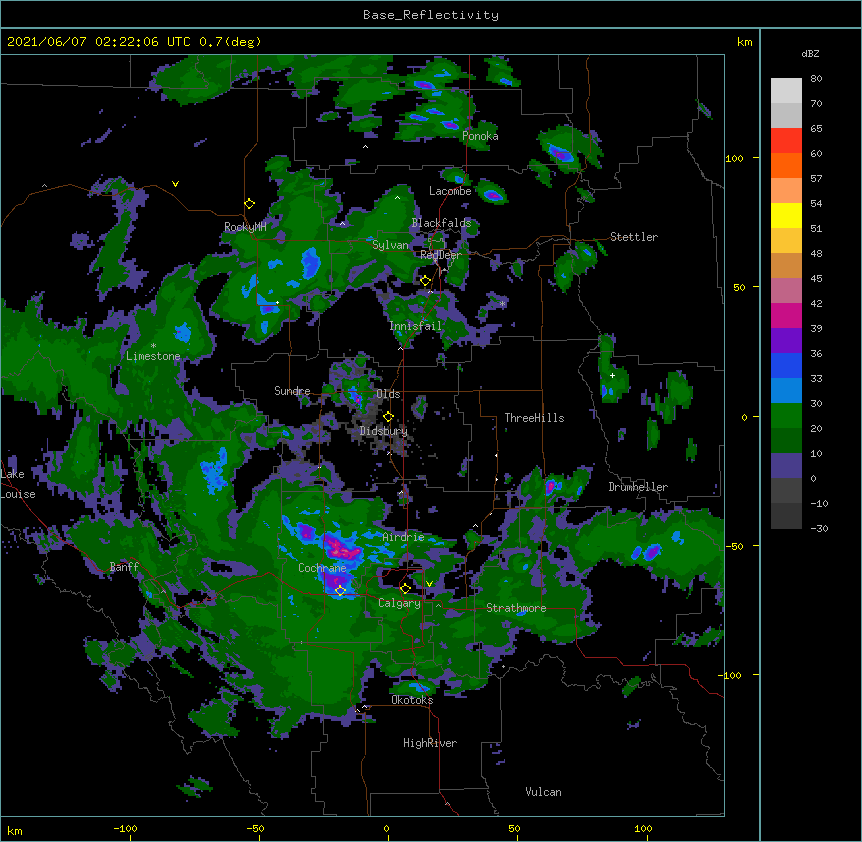Click the Okotoks city label
The height and width of the screenshot is (842, 862).
(x=412, y=700)
